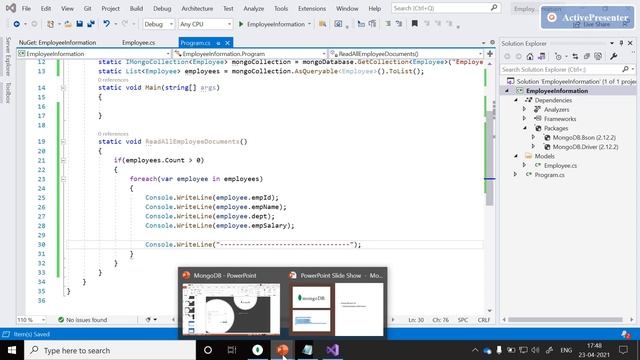Open the File menu

pos(26,8)
